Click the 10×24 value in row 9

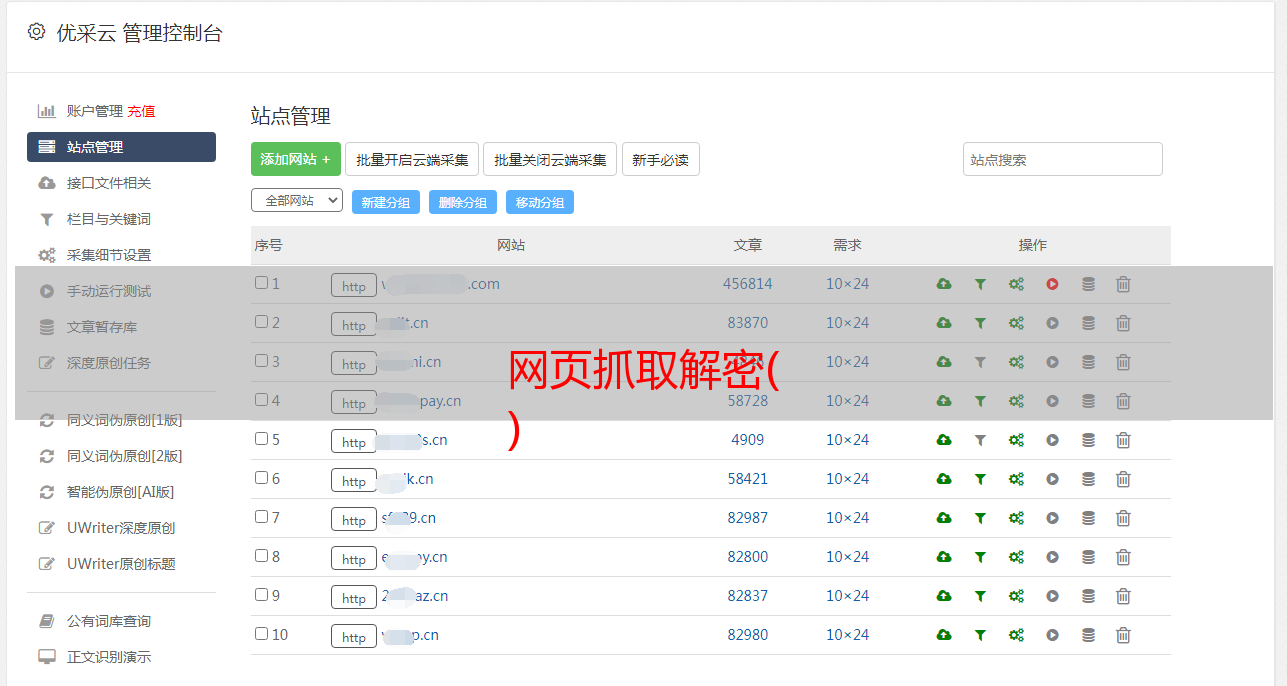848,596
